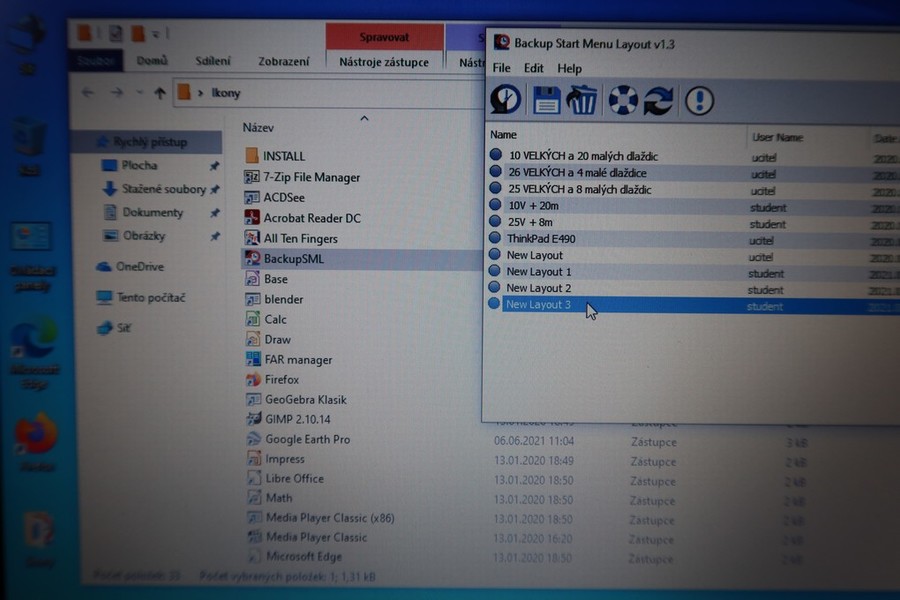Click the lifebuoy icon in toolbar
This screenshot has width=900, height=600.
[623, 100]
